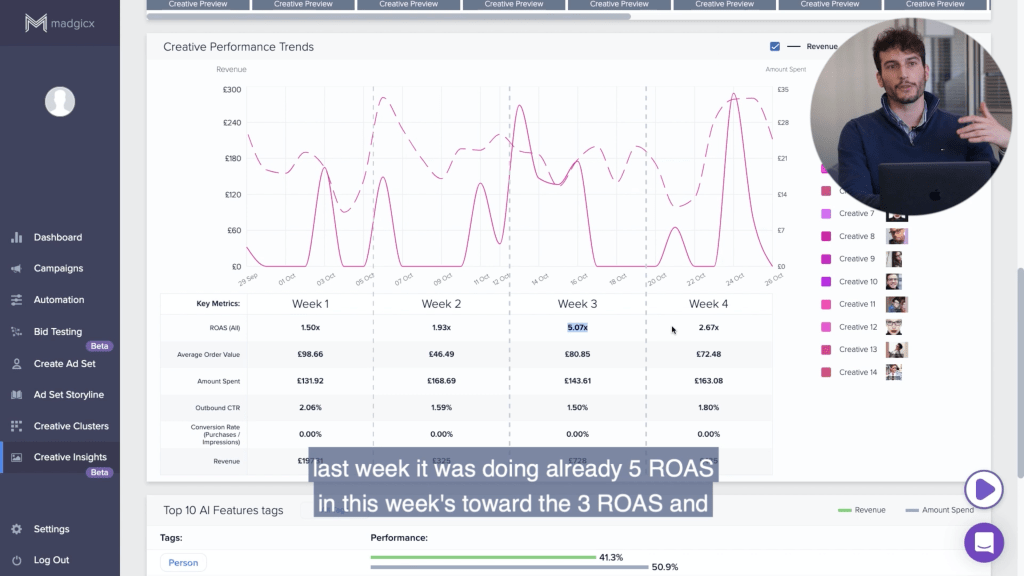This screenshot has height=576, width=1024.
Task: Toggle Creative 14 series in legend
Action: click(826, 372)
